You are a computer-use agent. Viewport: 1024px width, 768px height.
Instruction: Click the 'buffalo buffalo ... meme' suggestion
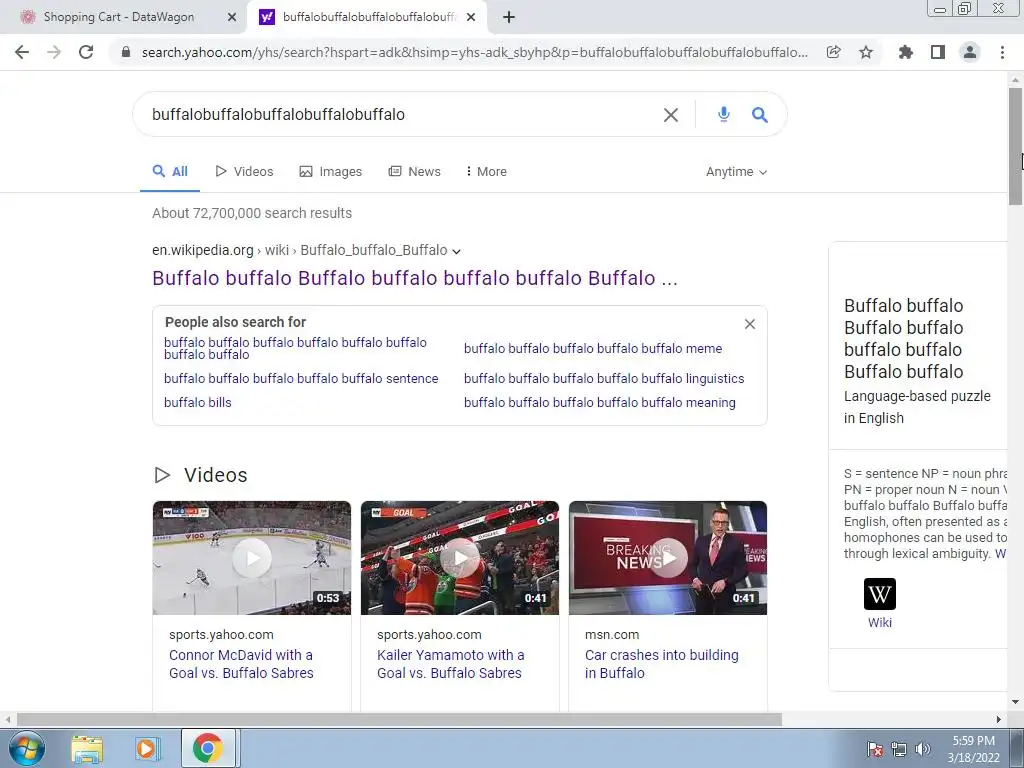pos(593,349)
